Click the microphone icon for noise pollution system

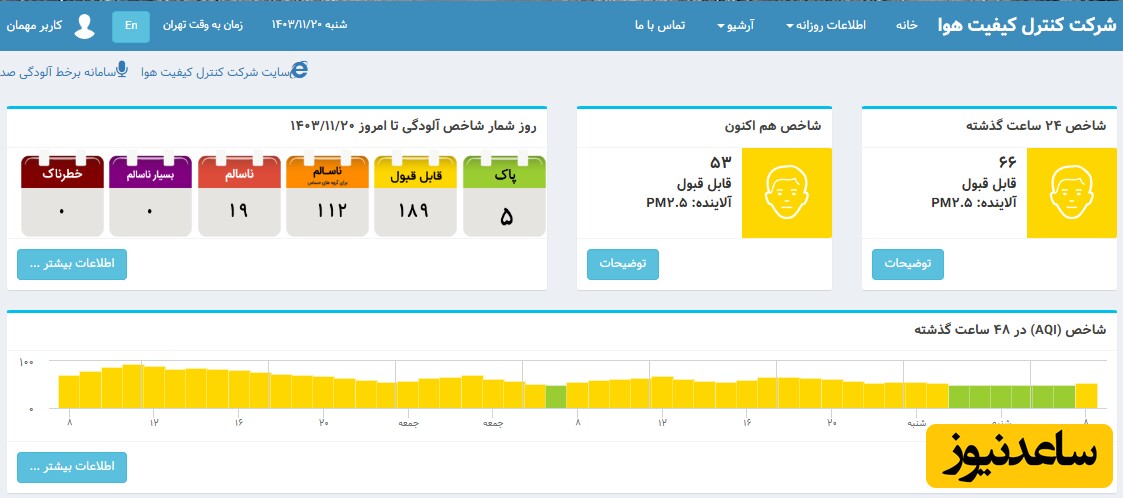tap(122, 69)
